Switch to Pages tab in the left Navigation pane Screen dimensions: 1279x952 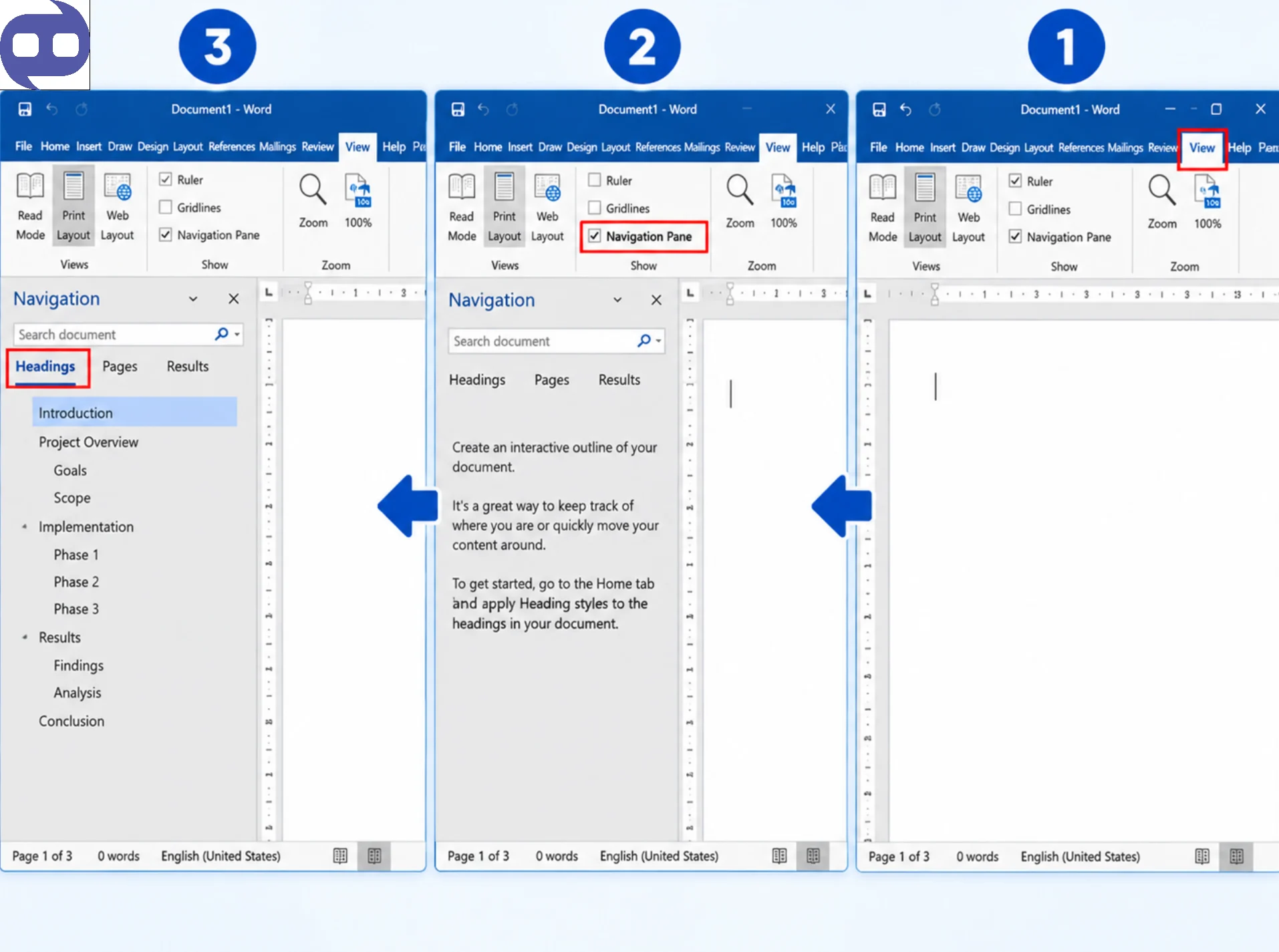point(120,366)
